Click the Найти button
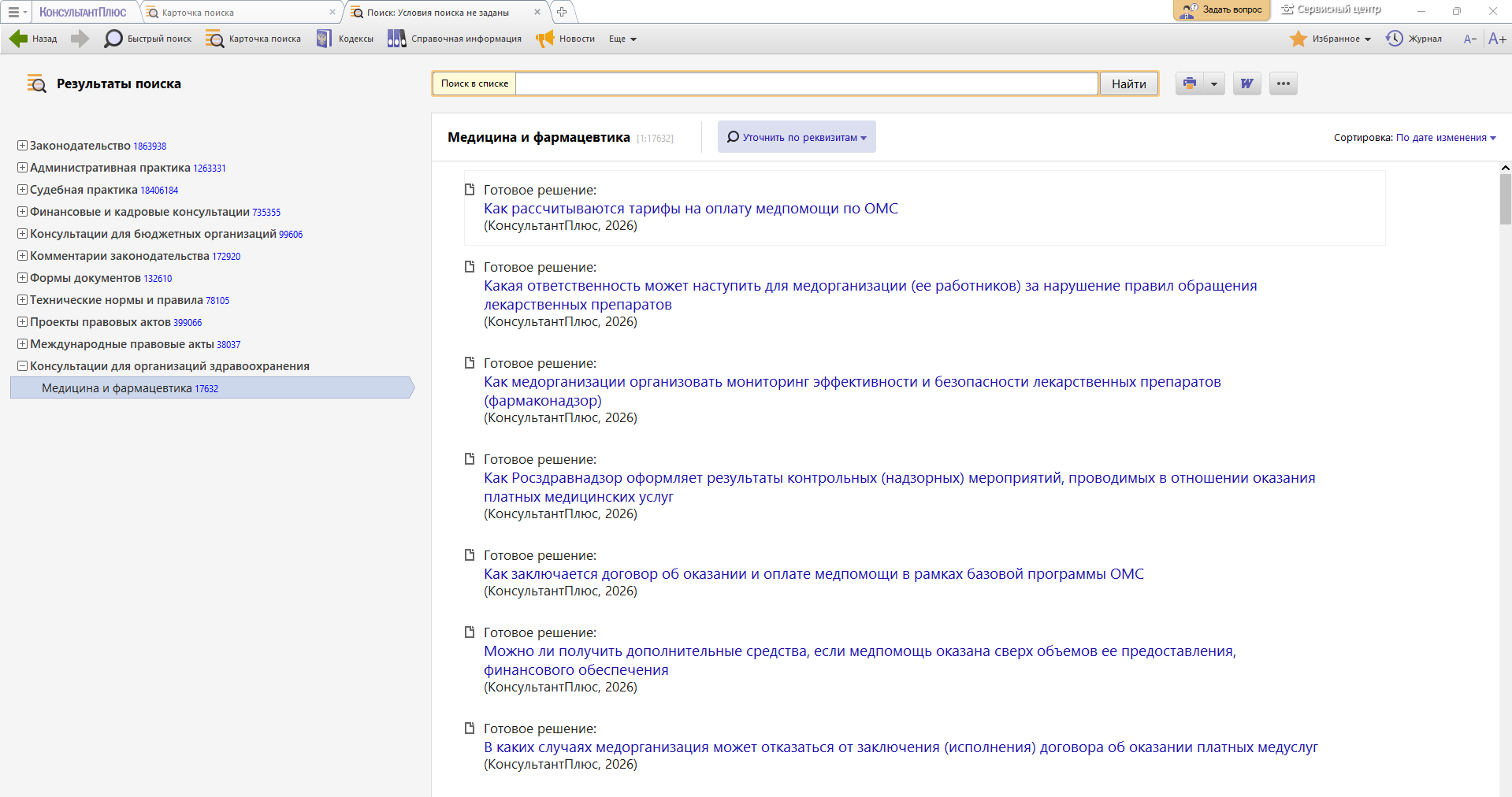Viewport: 1512px width, 797px height. click(1129, 83)
